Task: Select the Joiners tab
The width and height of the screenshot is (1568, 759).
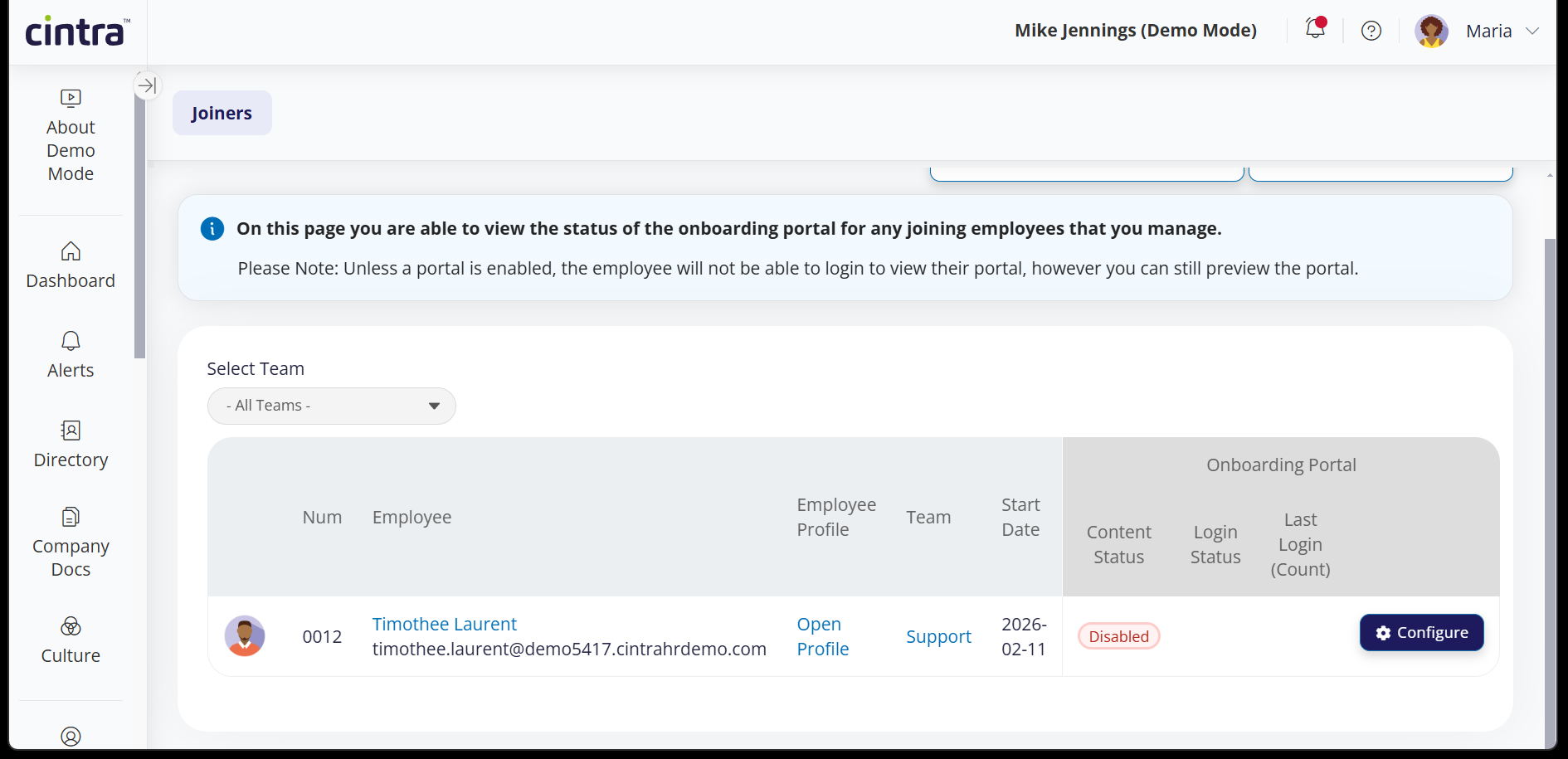Action: [x=222, y=113]
